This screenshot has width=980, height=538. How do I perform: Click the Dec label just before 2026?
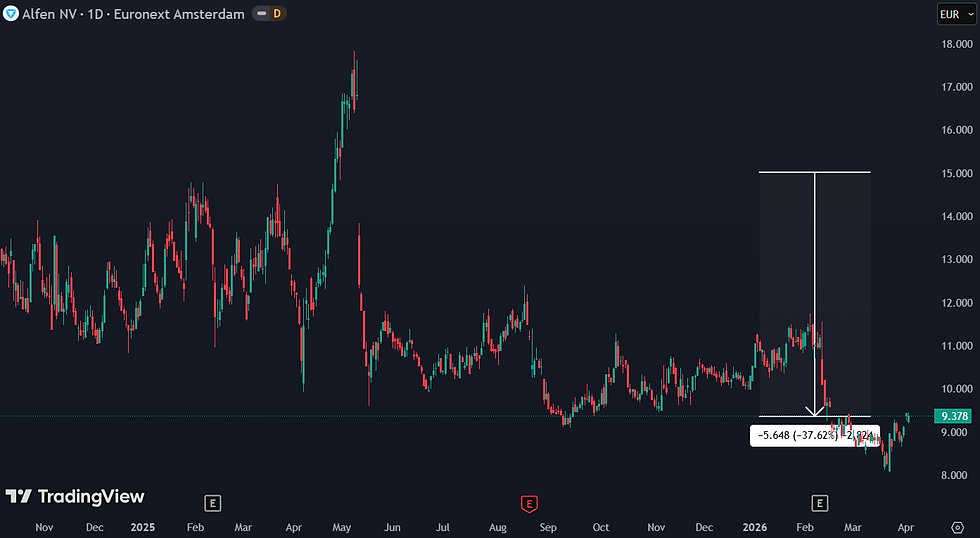(x=704, y=527)
